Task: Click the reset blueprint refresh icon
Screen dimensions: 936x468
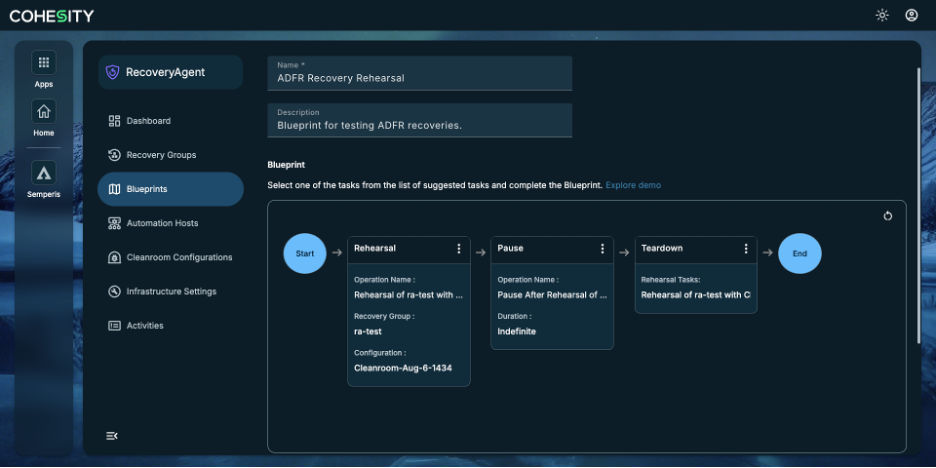Action: coord(888,216)
